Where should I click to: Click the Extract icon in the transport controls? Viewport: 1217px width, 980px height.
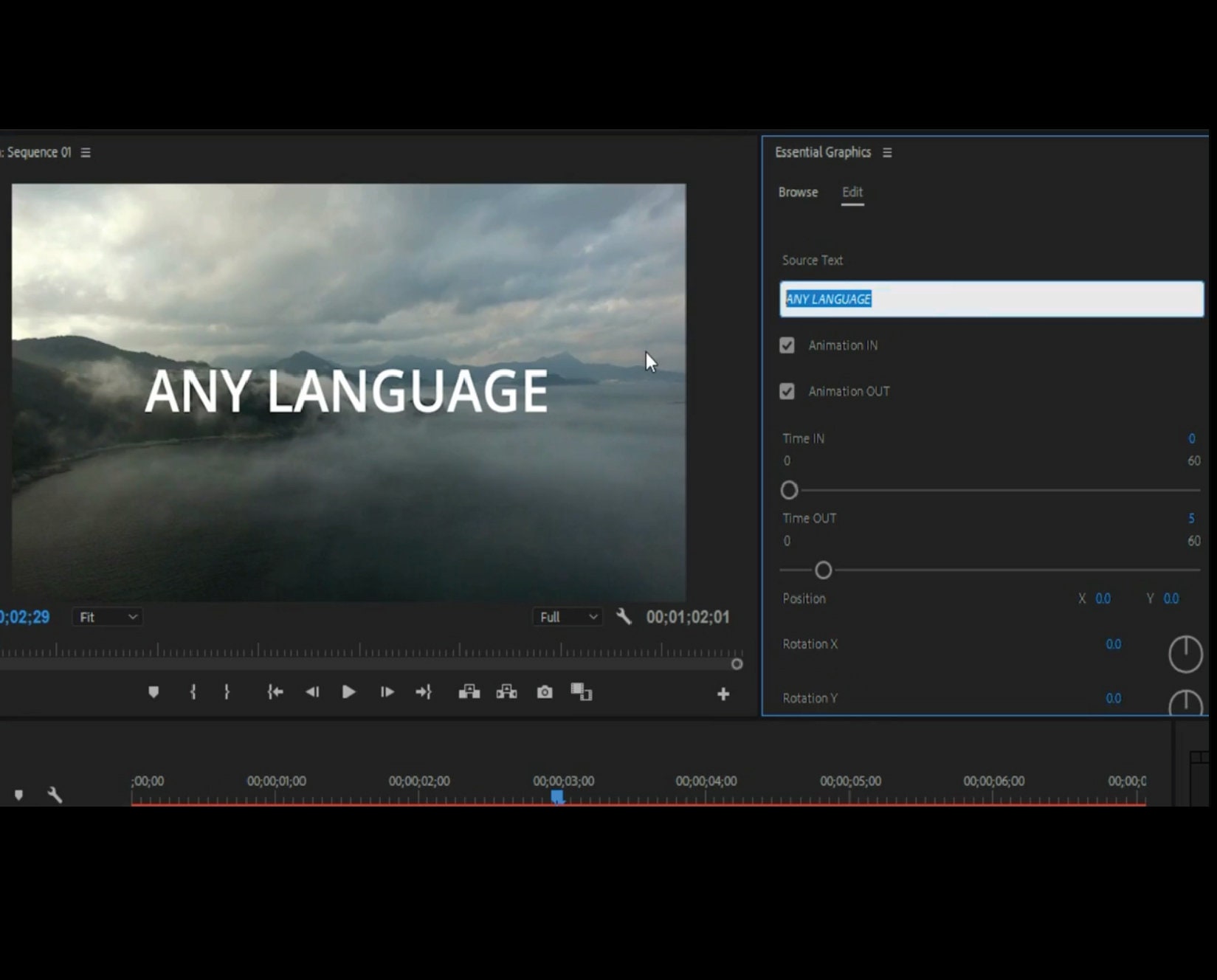tap(506, 692)
